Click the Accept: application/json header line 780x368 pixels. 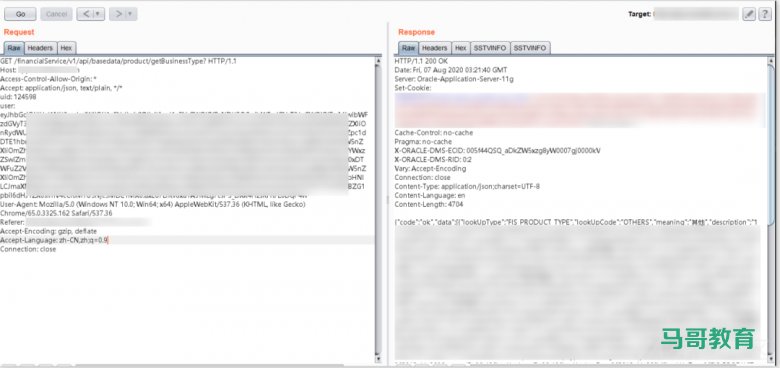coord(61,88)
